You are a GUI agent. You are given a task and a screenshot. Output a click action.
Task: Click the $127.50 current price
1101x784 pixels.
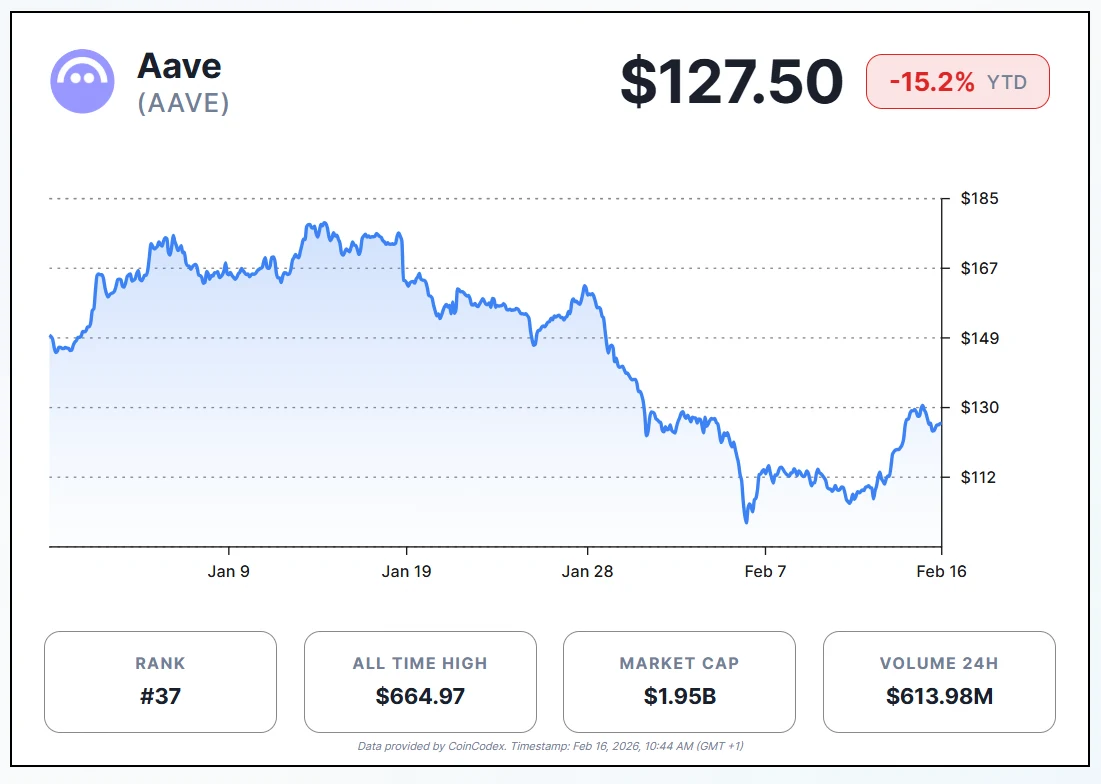pos(731,82)
